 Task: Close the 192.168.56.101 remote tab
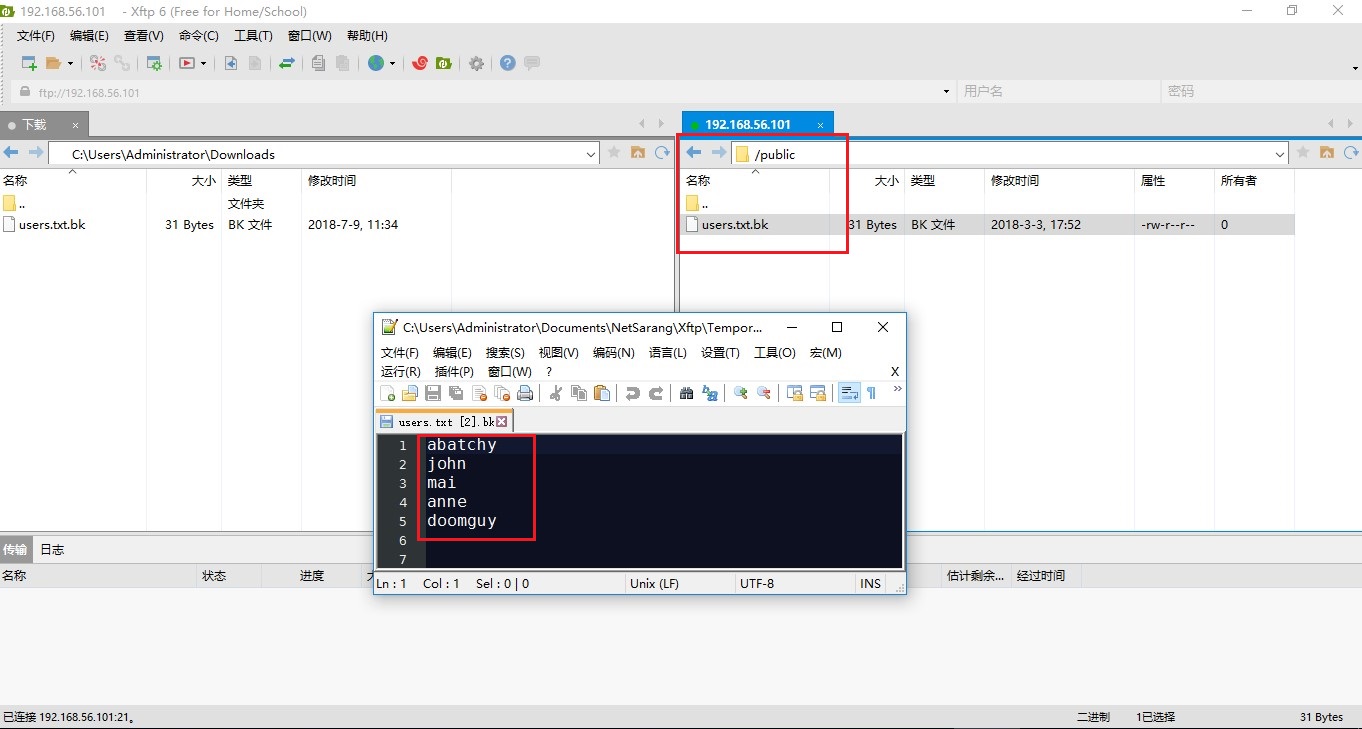[x=820, y=125]
